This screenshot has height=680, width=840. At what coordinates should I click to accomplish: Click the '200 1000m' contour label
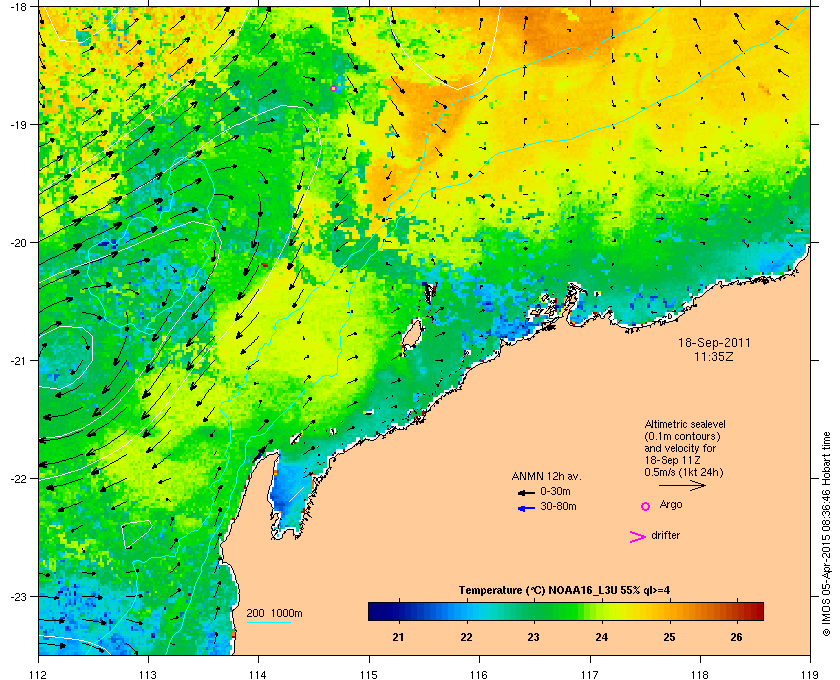(274, 614)
